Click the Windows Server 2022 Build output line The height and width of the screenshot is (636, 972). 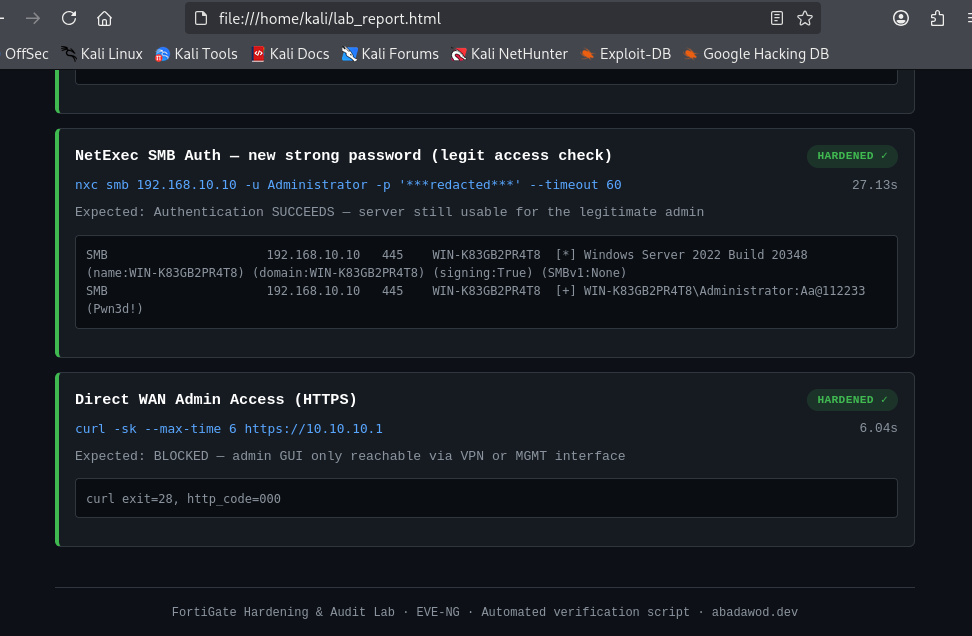[x=446, y=255]
